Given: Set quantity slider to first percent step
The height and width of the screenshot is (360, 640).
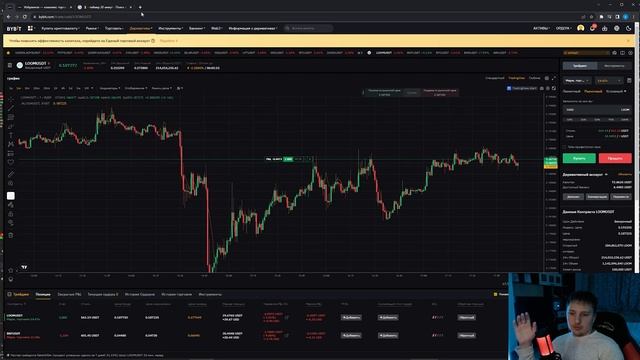Looking at the screenshot, I should 569,119.
